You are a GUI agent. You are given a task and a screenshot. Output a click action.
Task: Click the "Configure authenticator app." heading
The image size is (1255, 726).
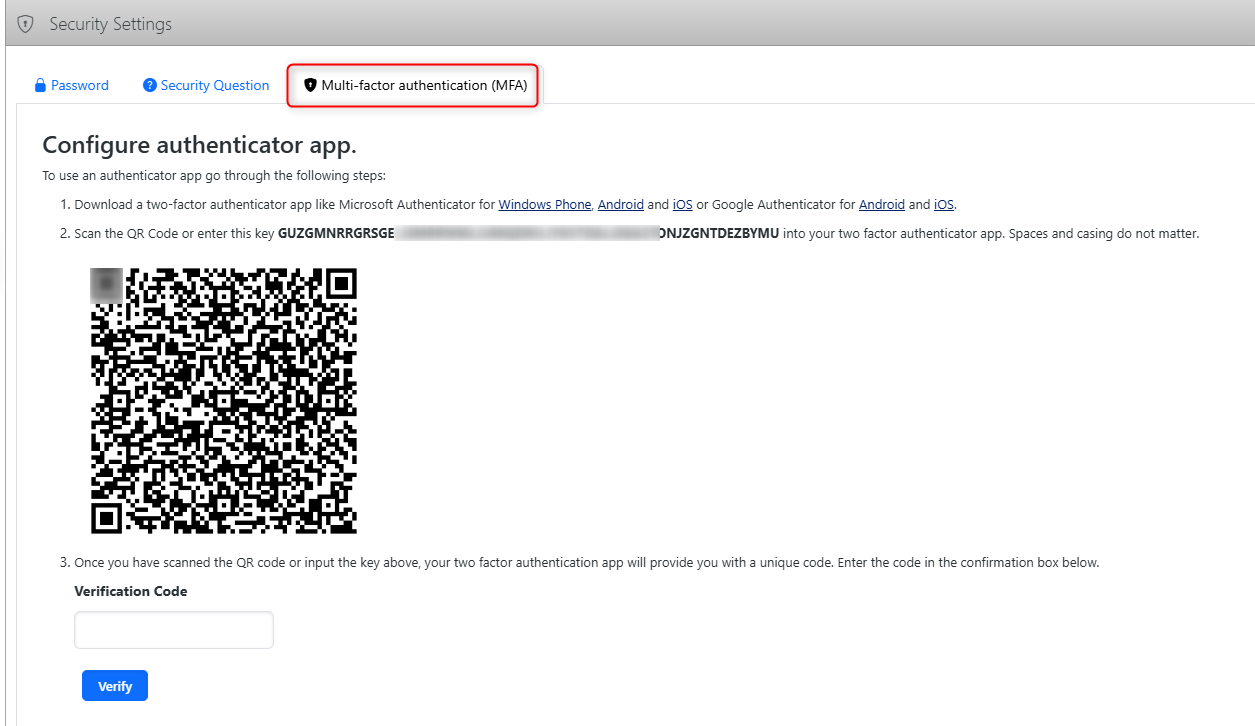coord(199,145)
